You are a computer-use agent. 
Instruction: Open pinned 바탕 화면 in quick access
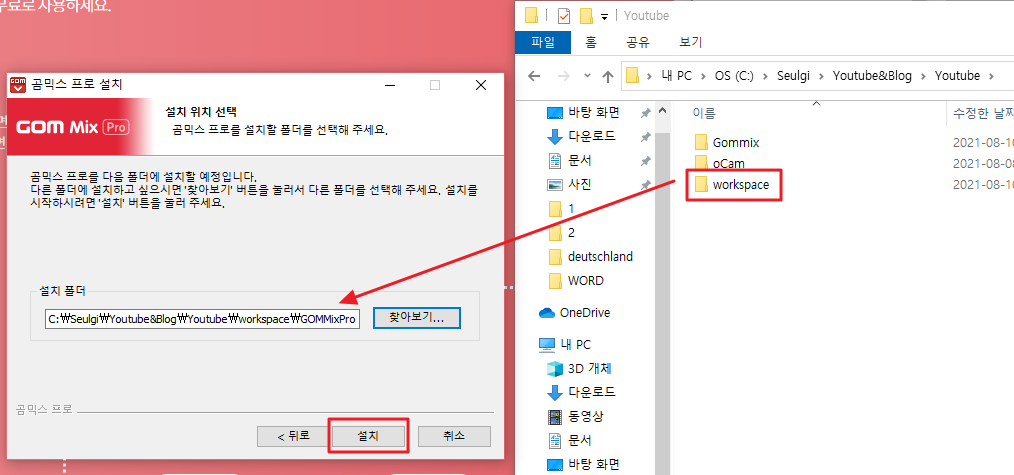[x=594, y=112]
